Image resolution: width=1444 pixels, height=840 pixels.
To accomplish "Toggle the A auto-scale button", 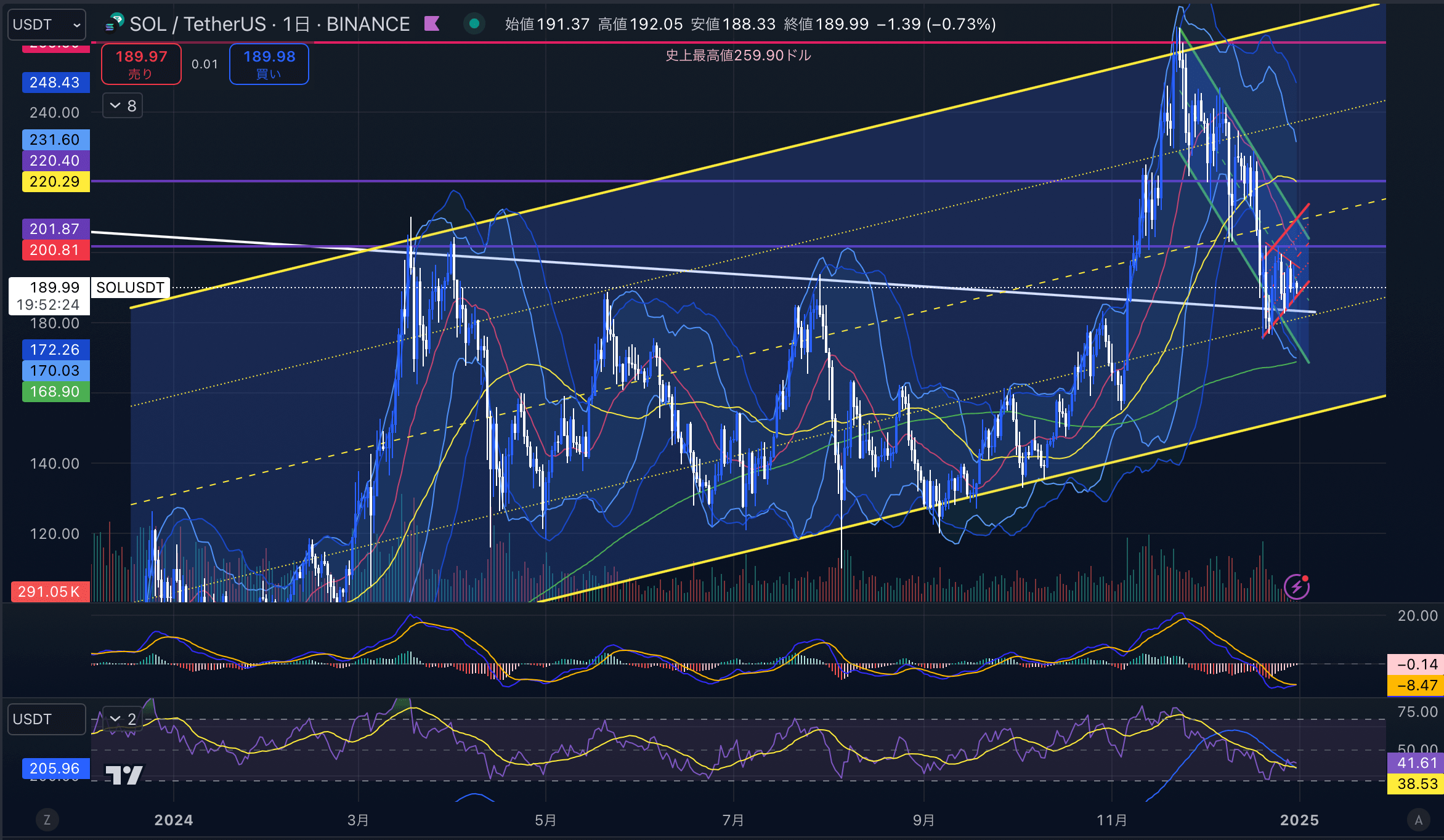I will point(1419,820).
